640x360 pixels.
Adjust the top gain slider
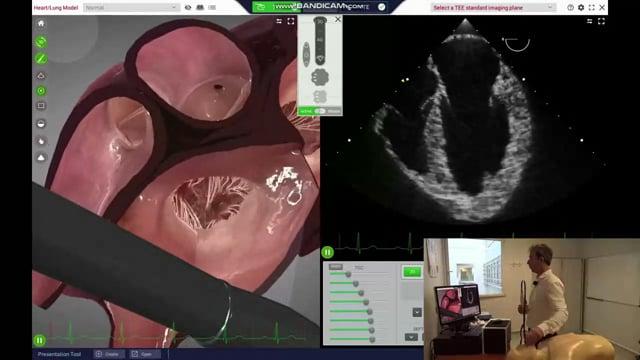coord(348,274)
